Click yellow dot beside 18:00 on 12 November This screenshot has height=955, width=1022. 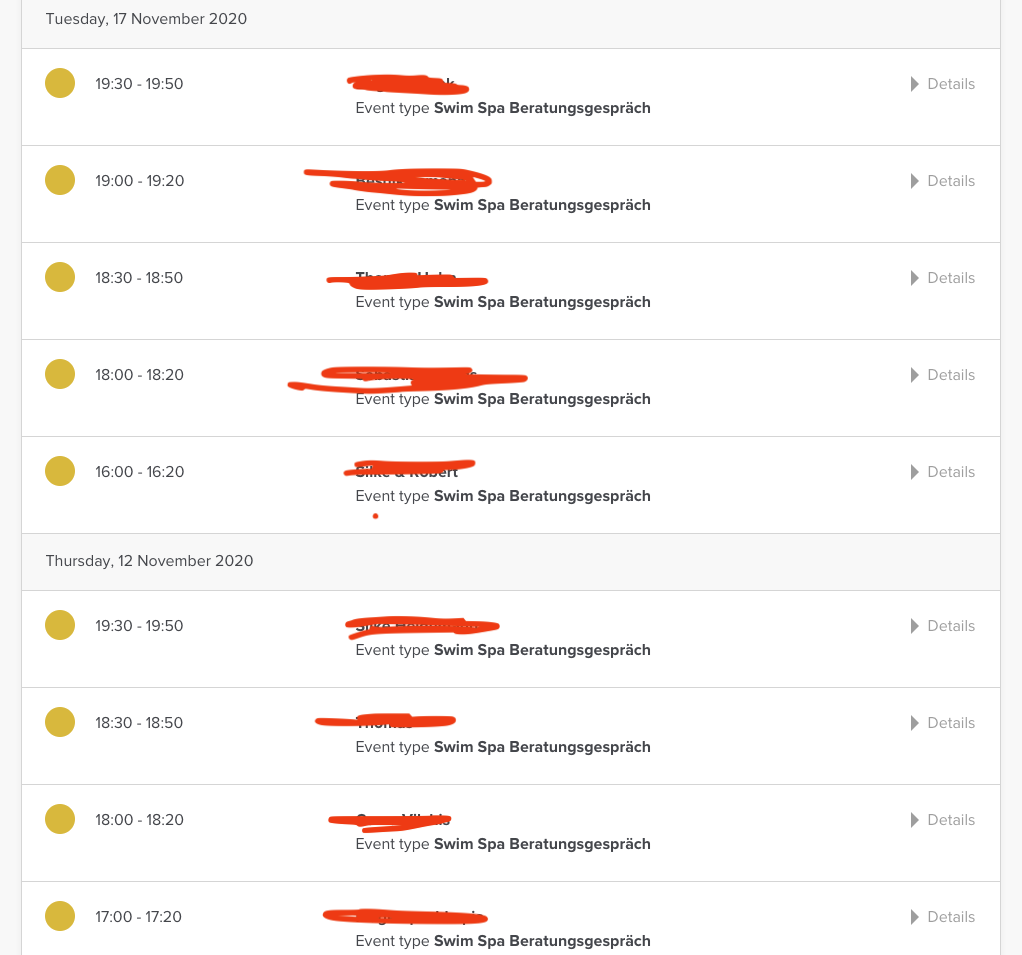(60, 819)
